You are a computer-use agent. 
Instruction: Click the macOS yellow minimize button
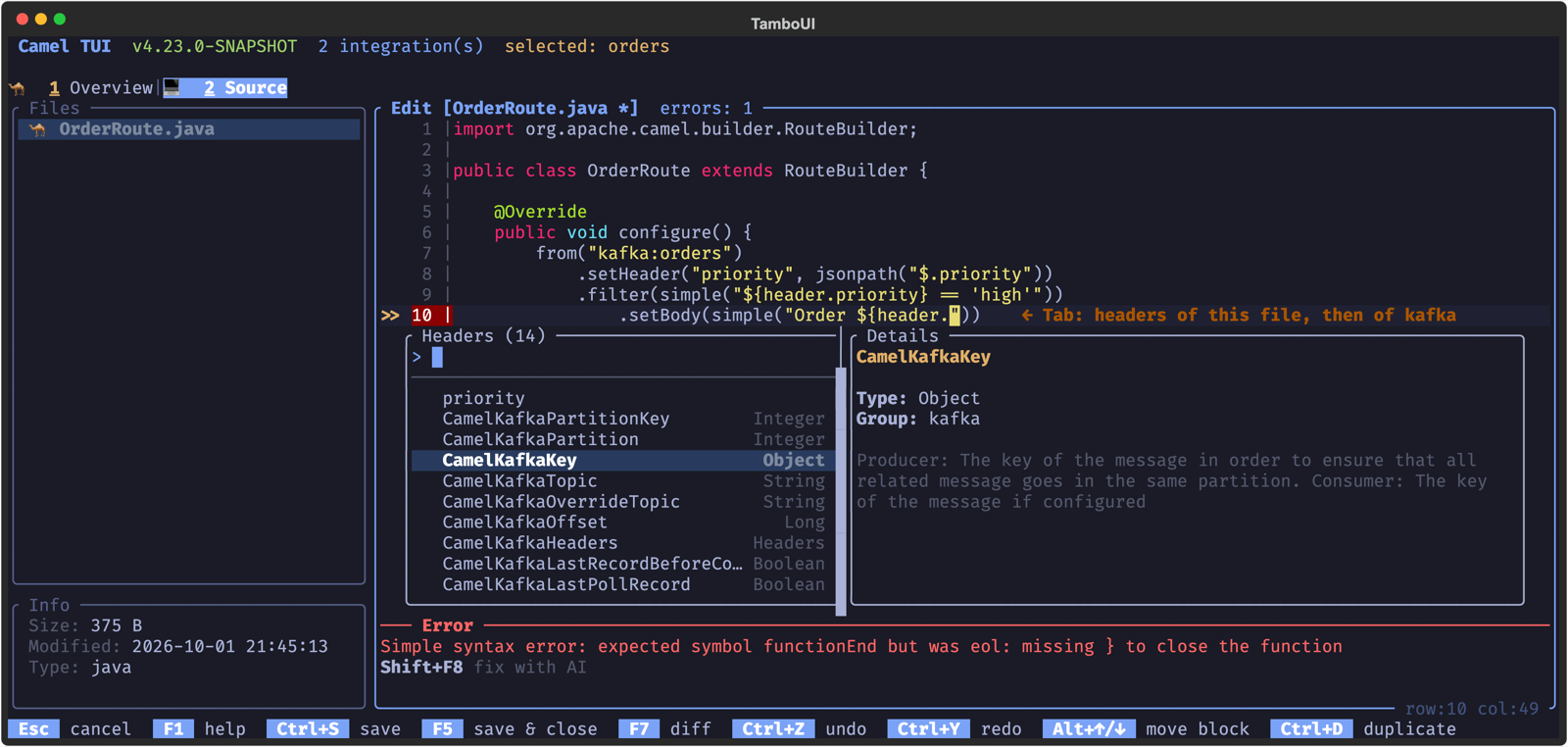[x=40, y=19]
